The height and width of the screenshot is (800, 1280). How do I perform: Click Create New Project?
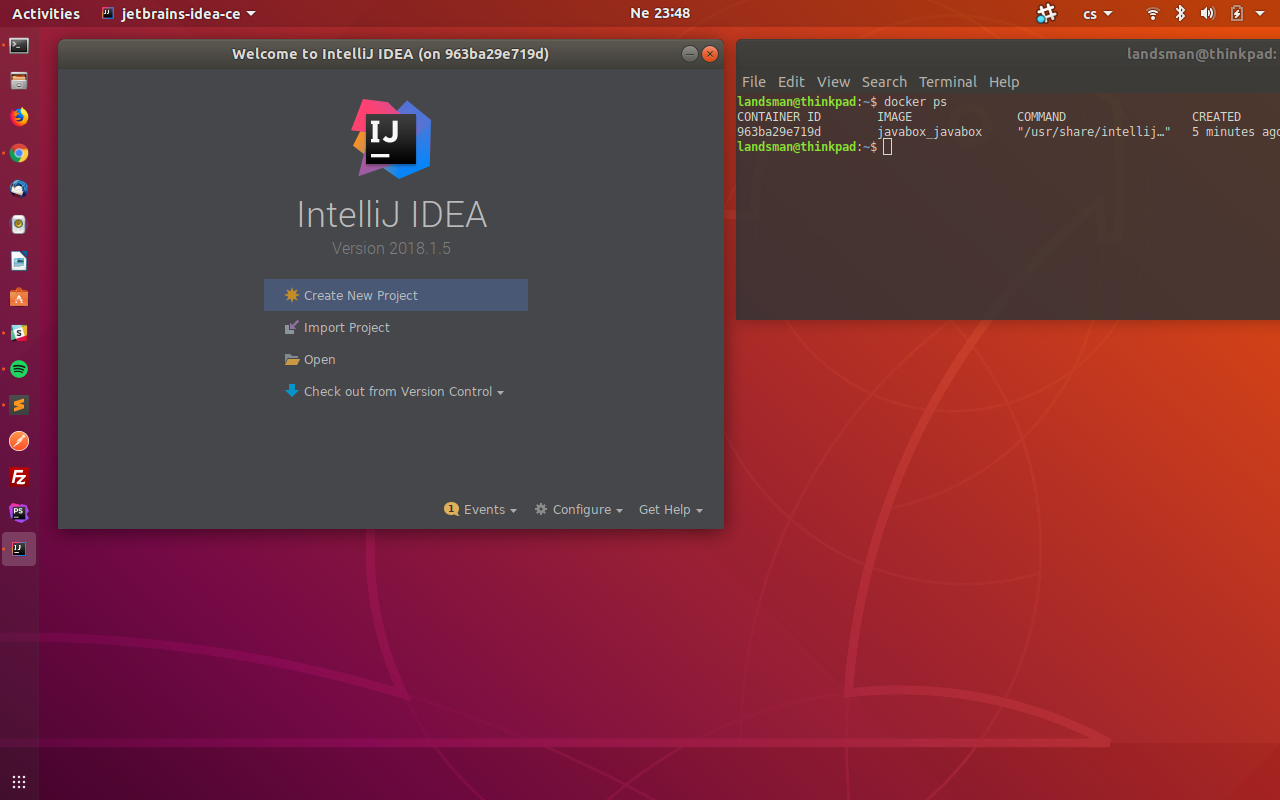[396, 295]
